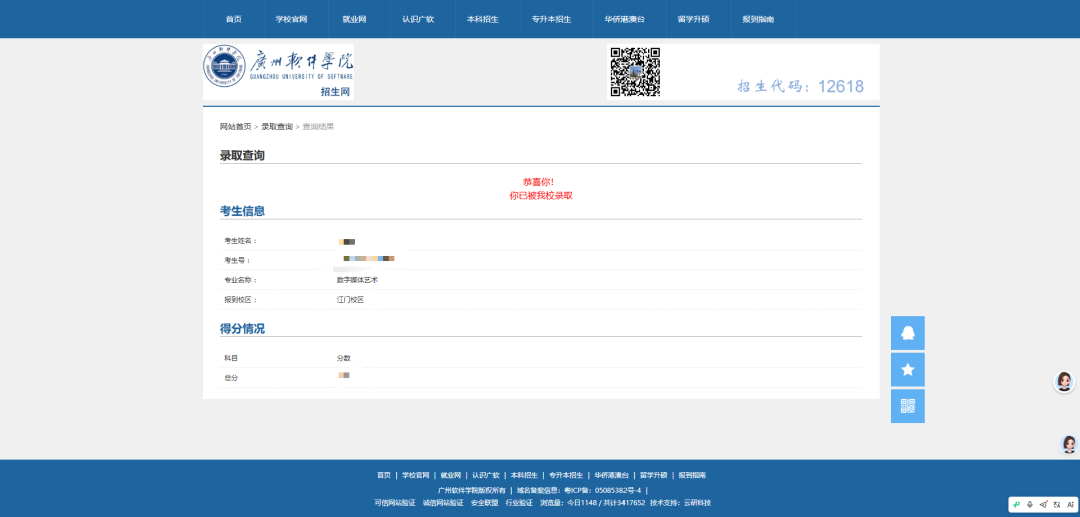Image resolution: width=1080 pixels, height=517 pixels.
Task: Click the 报到校区 label
Action: [240, 300]
